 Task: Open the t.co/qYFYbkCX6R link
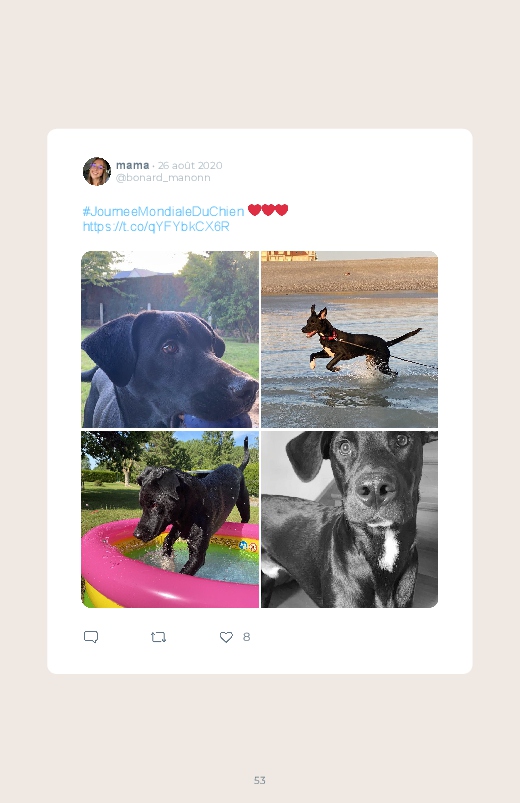point(156,226)
